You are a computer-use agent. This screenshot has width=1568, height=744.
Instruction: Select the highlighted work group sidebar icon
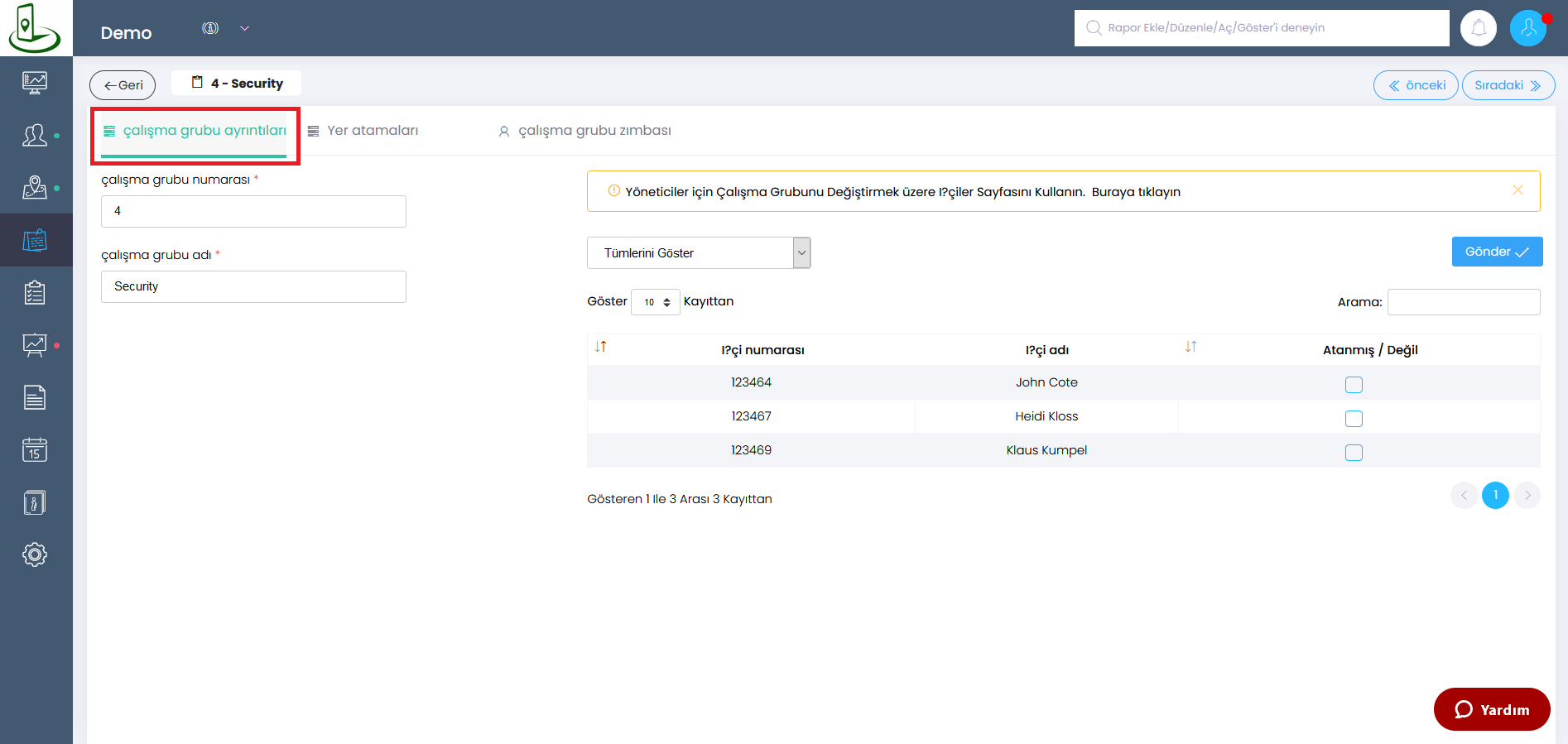(x=35, y=240)
